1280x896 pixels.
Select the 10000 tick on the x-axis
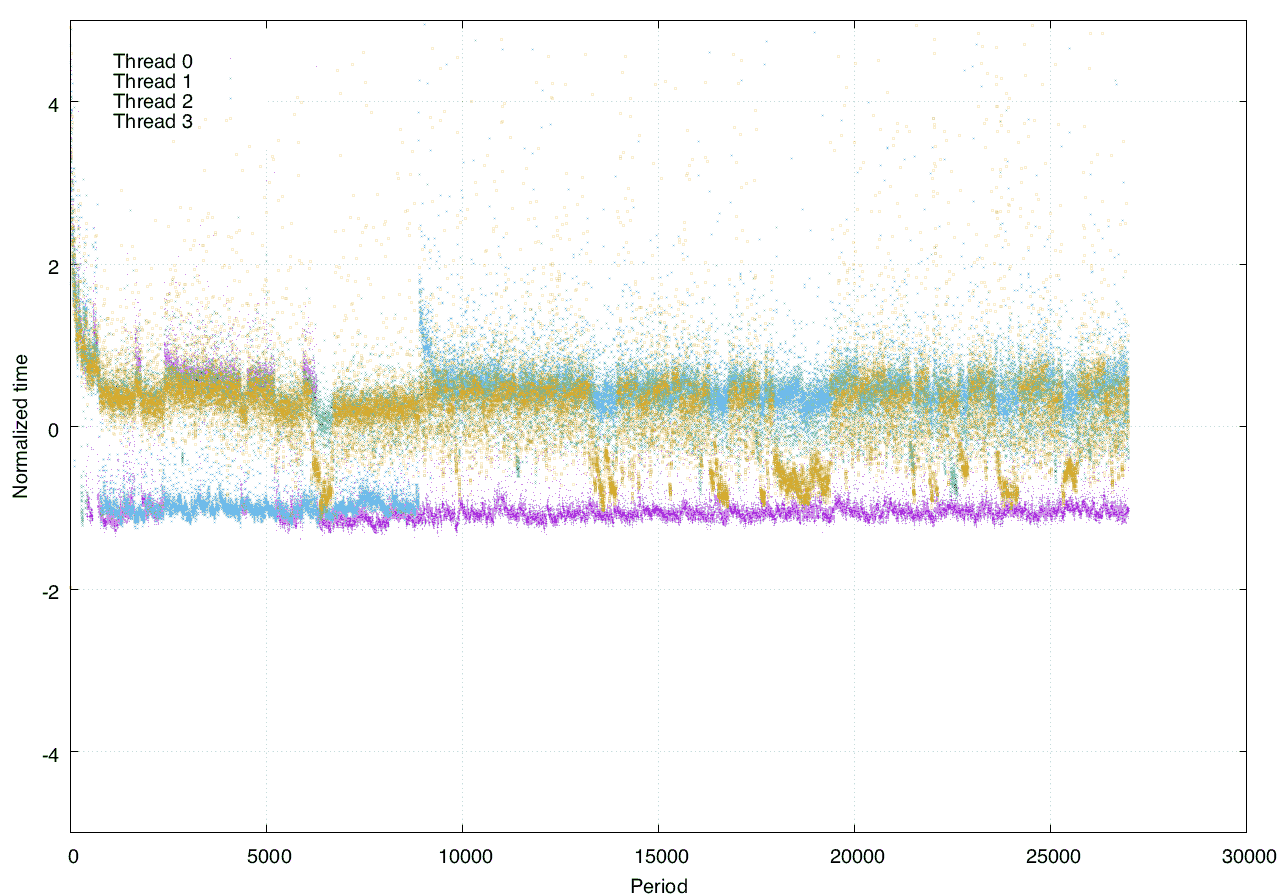click(462, 856)
